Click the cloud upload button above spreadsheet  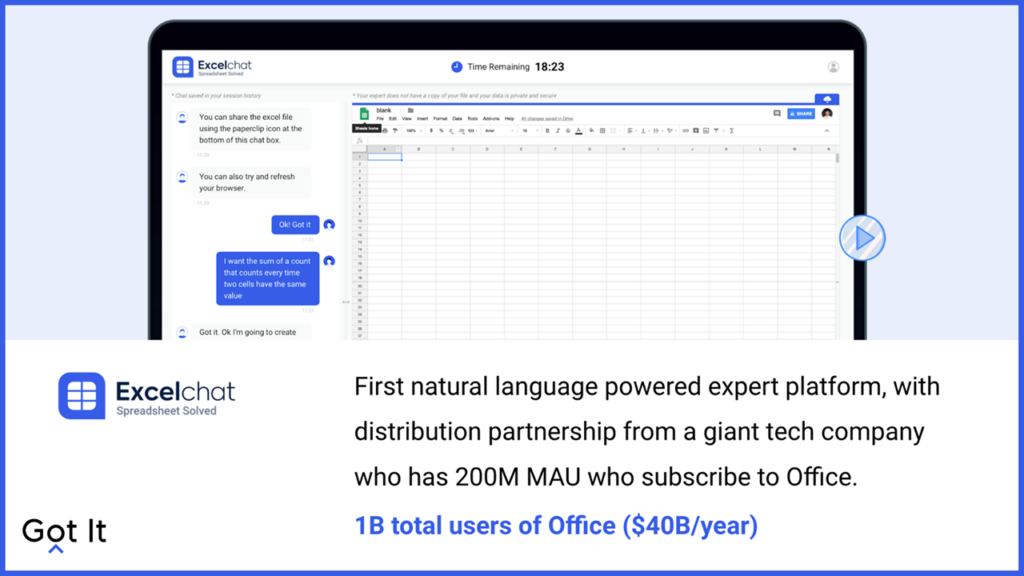pos(827,99)
